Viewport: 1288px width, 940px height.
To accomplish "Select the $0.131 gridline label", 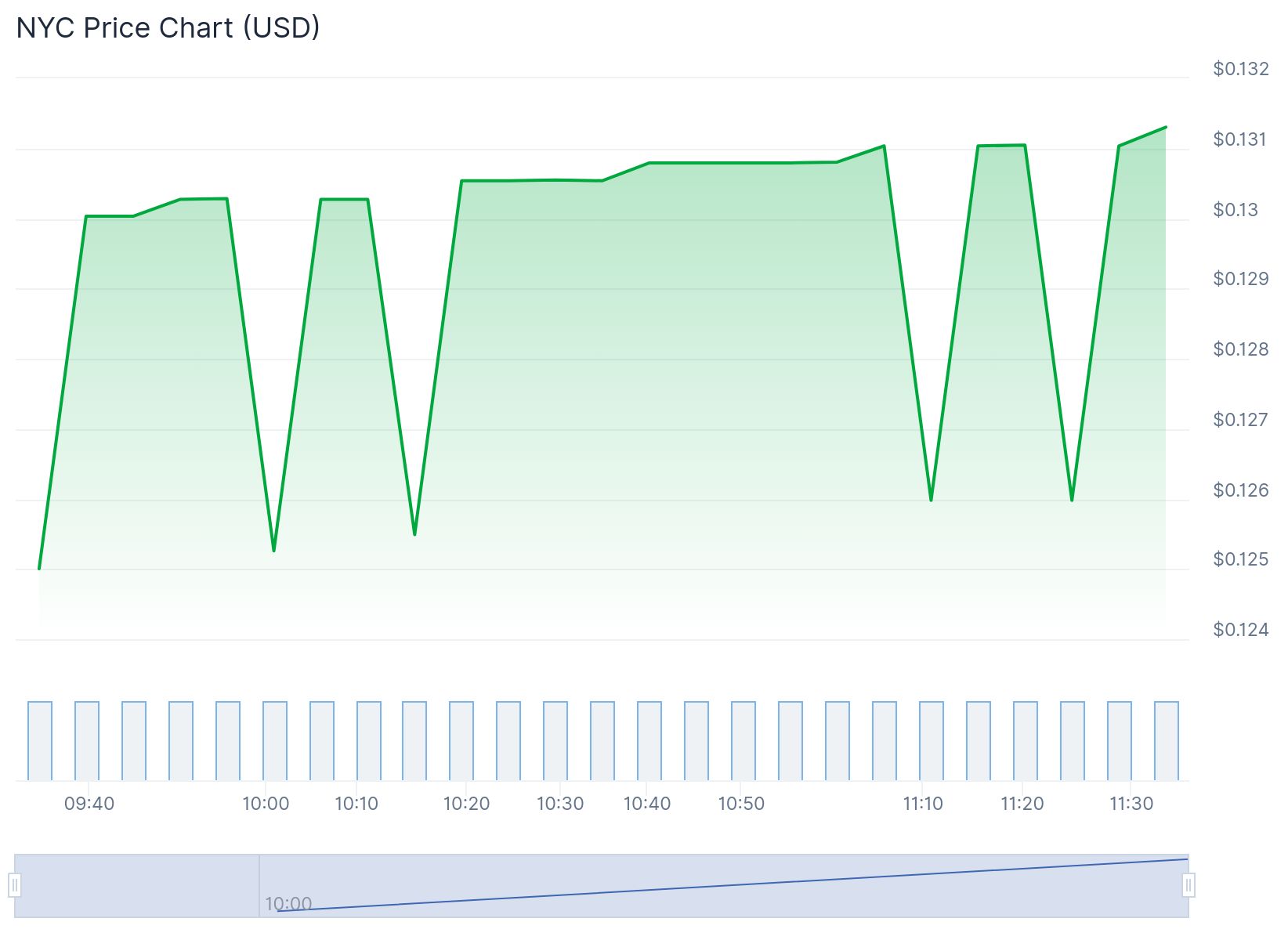I will [x=1240, y=139].
